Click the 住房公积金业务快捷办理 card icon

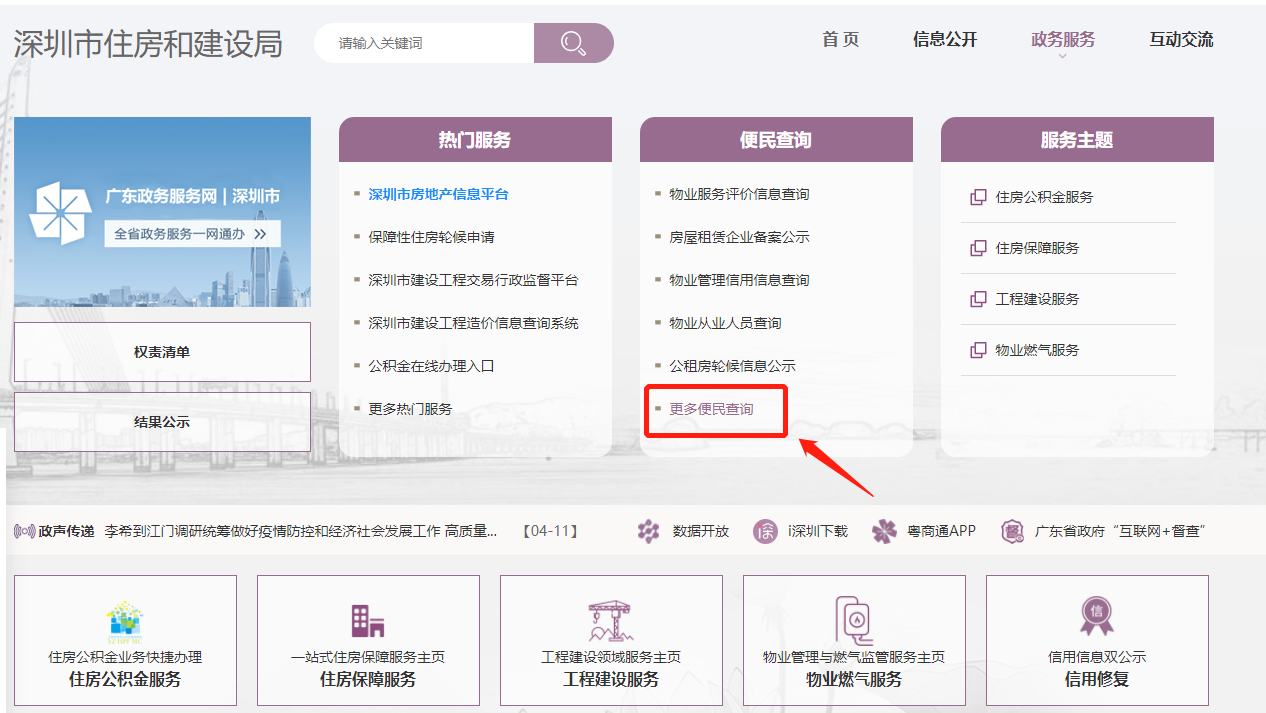(125, 620)
